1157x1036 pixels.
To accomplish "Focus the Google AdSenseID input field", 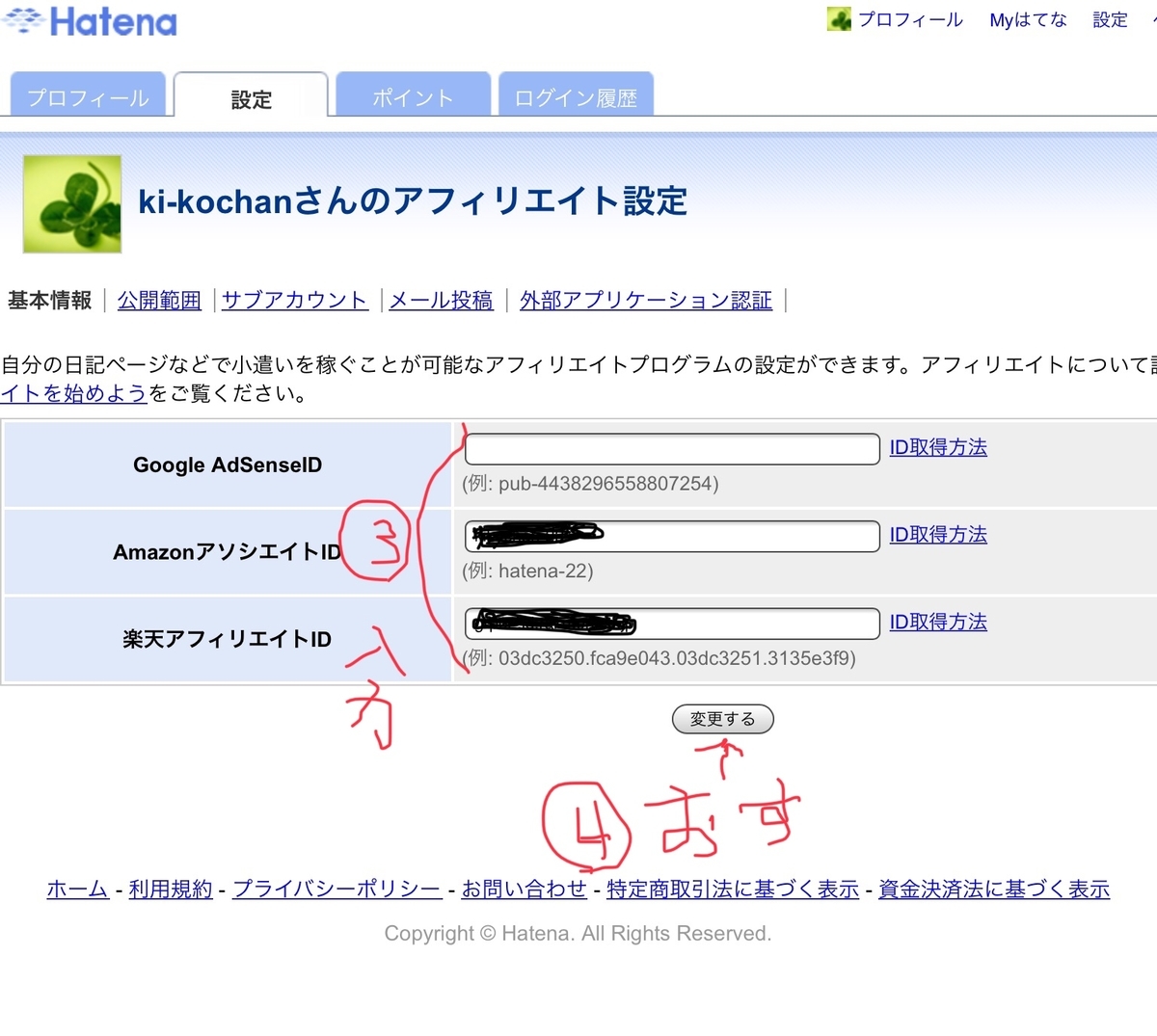I will point(672,448).
